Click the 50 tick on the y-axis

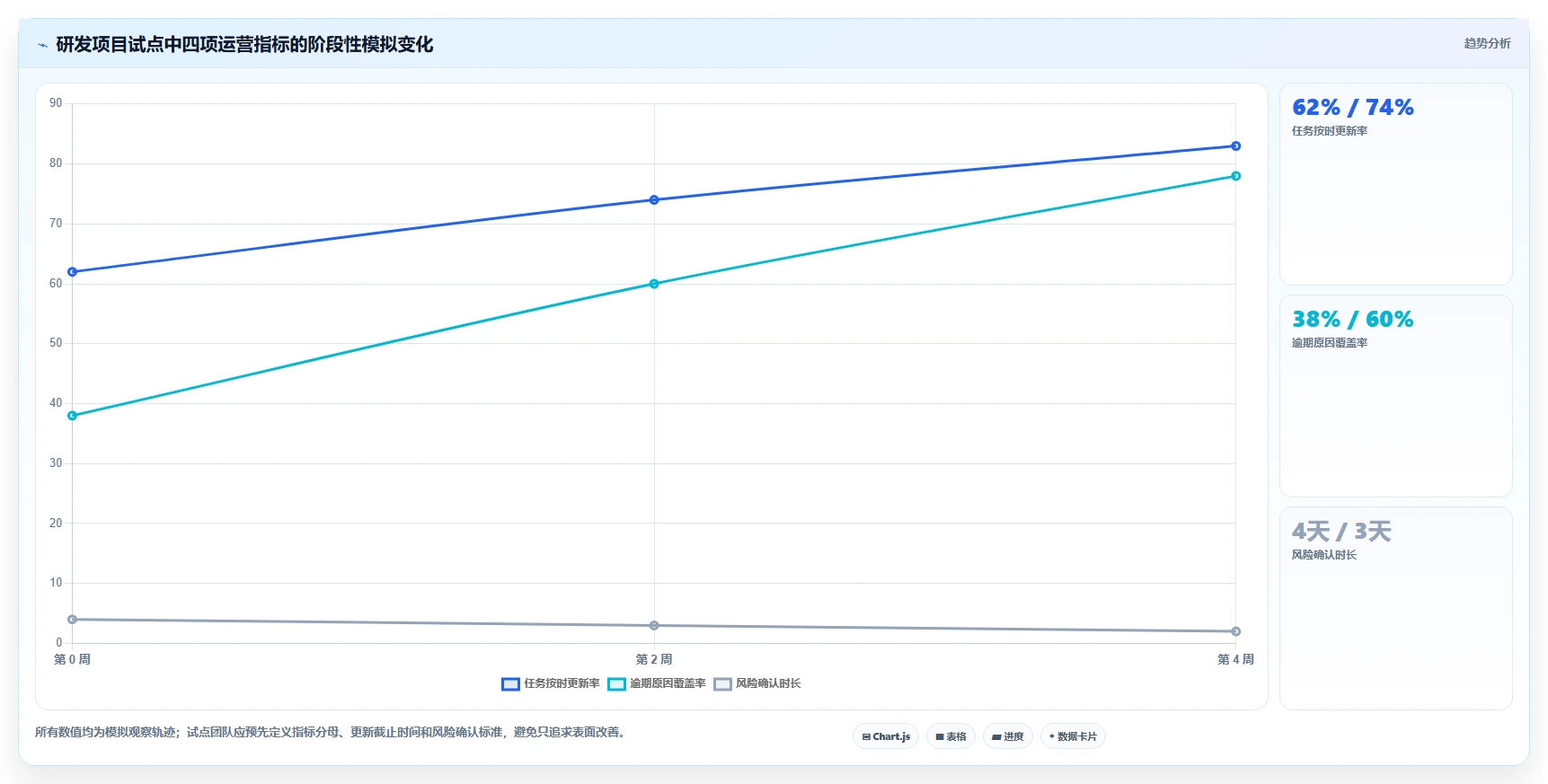point(56,343)
